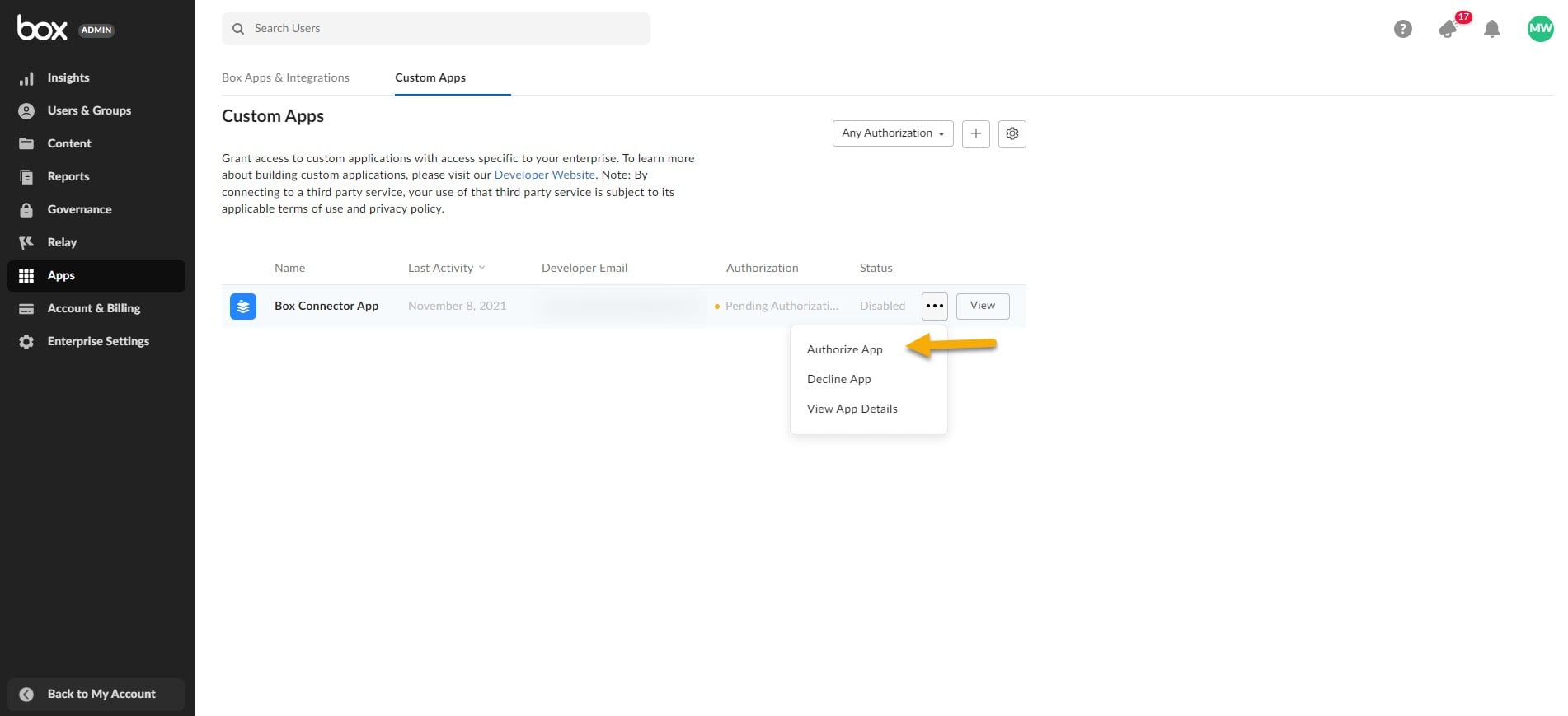1568x716 pixels.
Task: Switch to Box Apps & Integrations tab
Action: coord(285,77)
